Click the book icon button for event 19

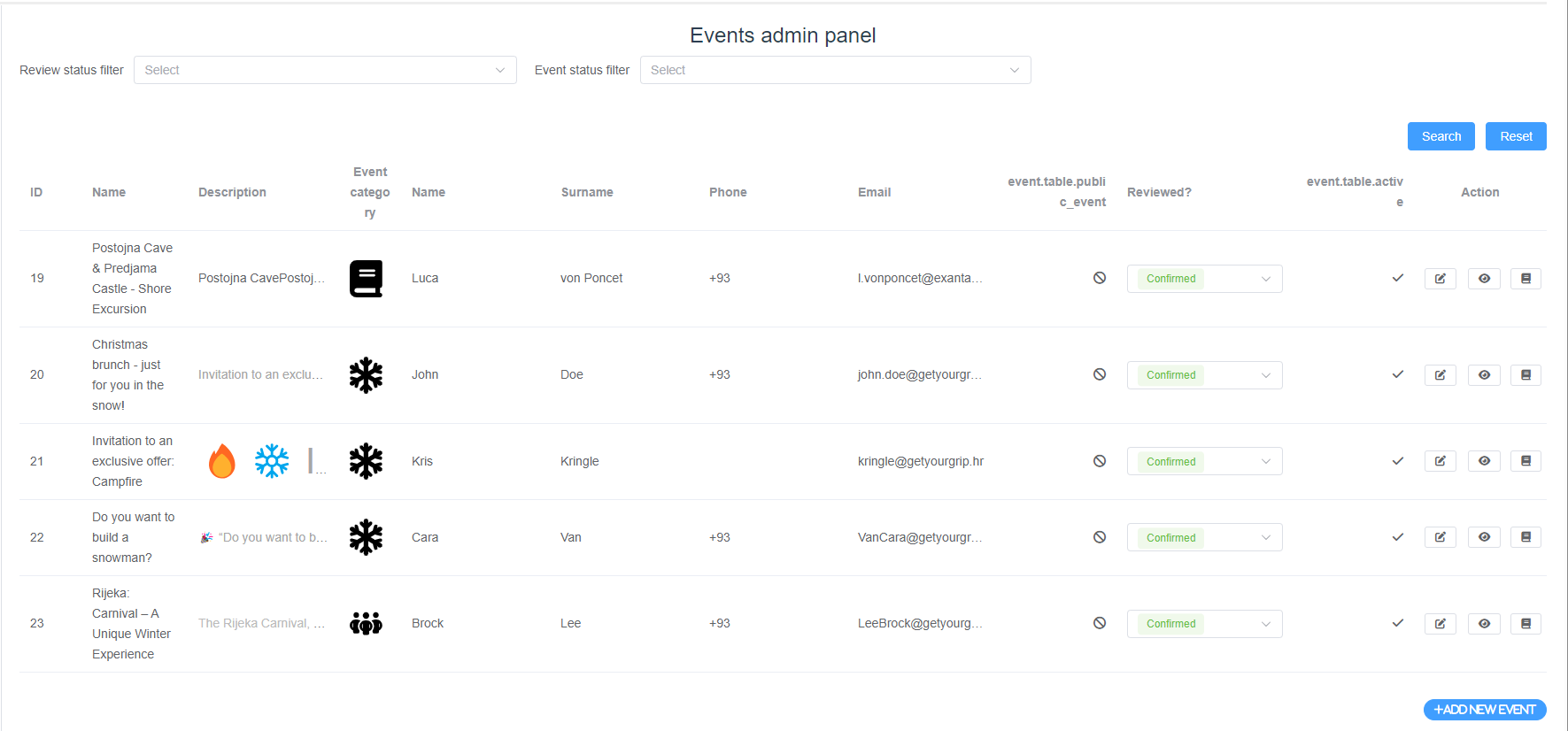(1526, 279)
